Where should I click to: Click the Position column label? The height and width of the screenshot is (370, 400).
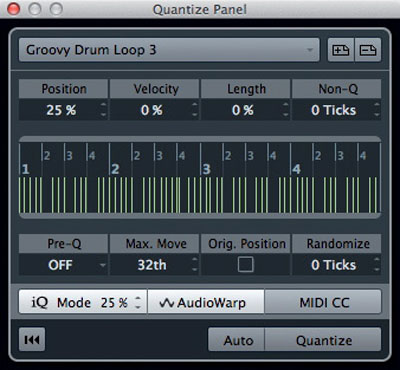[63, 89]
